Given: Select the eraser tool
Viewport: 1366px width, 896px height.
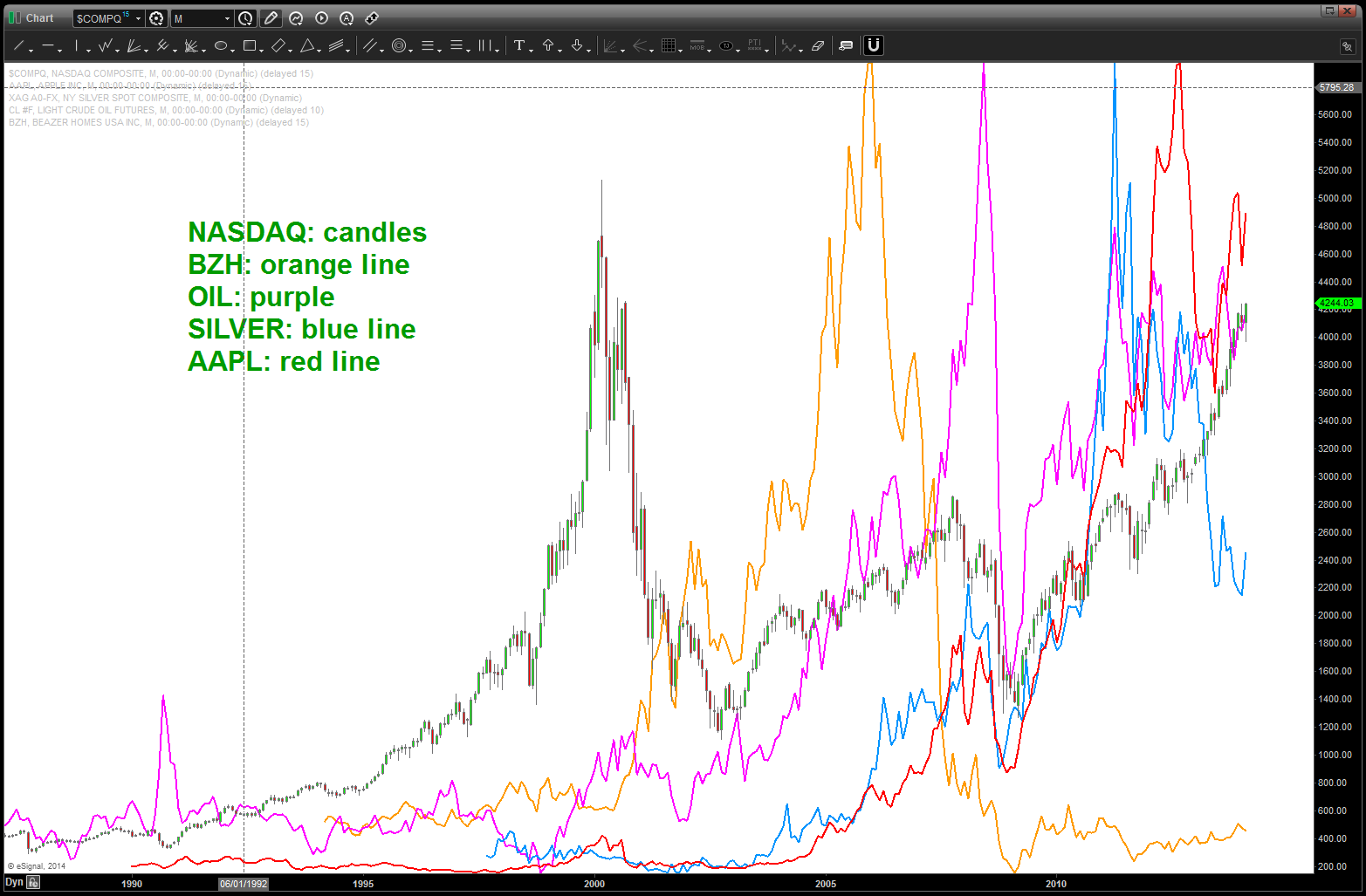Looking at the screenshot, I should [818, 45].
